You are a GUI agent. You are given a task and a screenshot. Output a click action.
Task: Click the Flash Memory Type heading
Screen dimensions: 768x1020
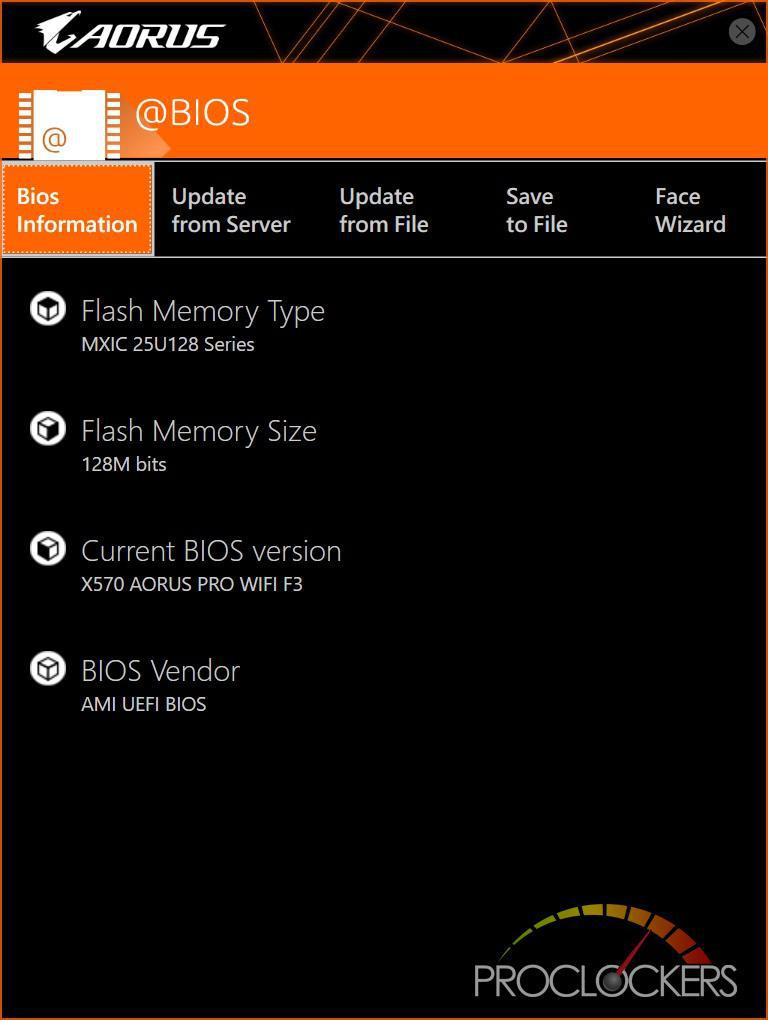coord(203,312)
